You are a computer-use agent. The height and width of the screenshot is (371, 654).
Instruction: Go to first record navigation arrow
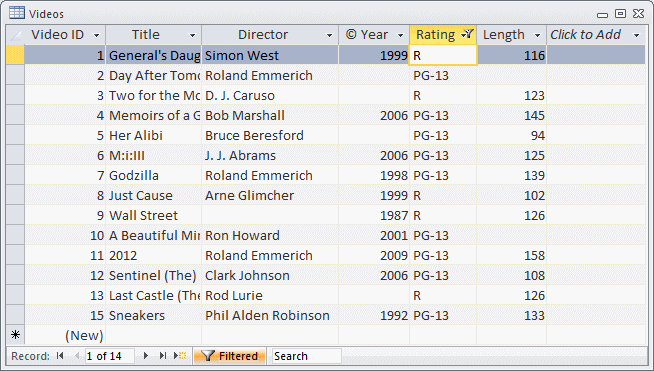click(x=60, y=356)
